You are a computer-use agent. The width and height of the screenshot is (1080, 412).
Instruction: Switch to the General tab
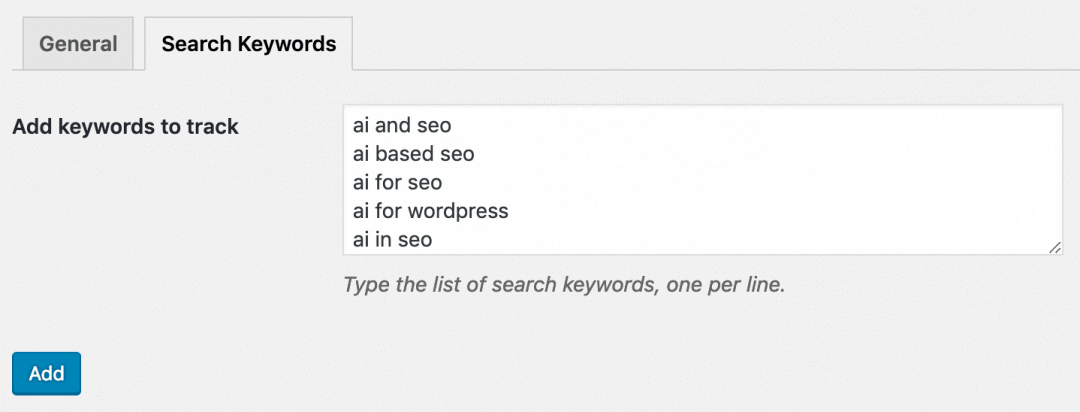[x=78, y=44]
